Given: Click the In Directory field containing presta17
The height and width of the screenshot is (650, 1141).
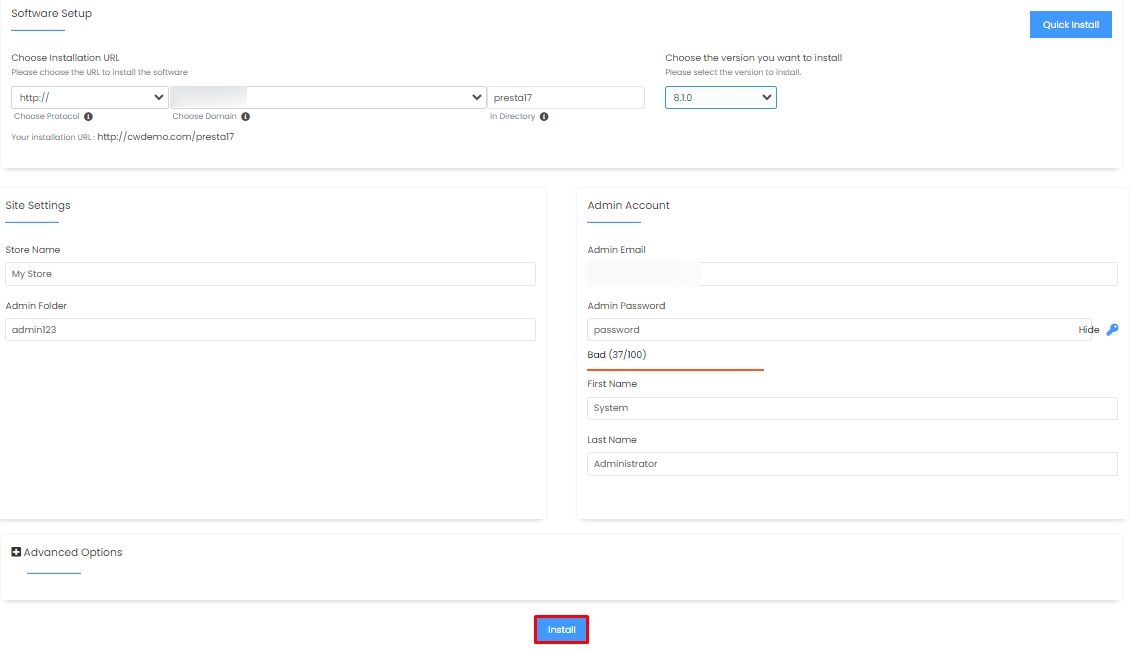Looking at the screenshot, I should click(566, 98).
